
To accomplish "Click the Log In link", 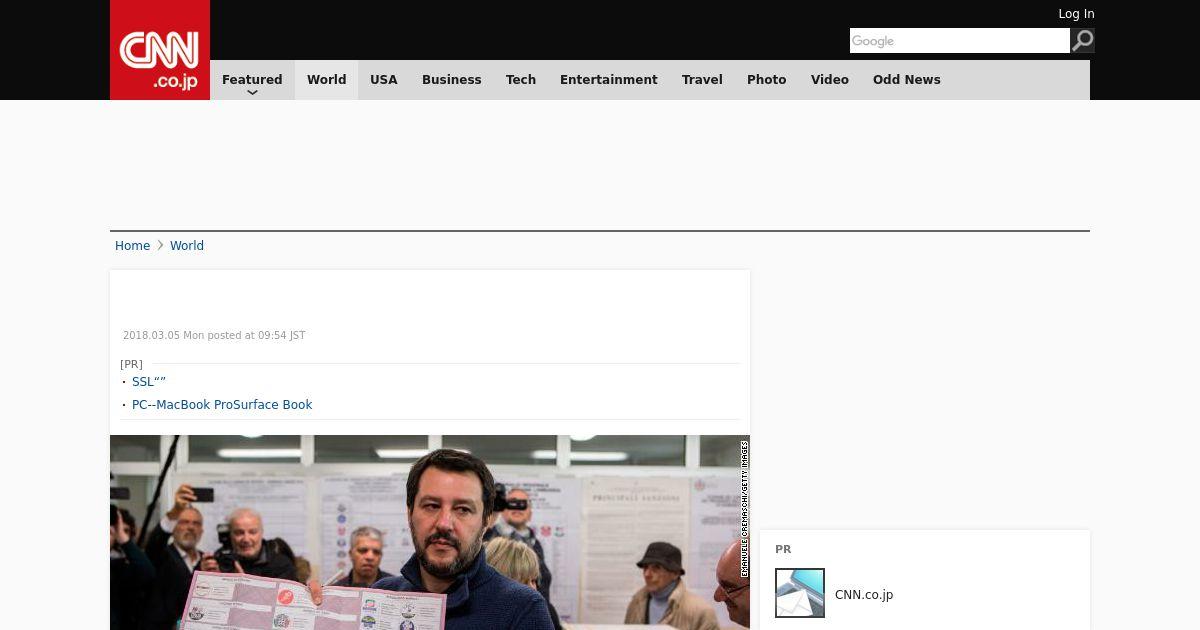I will (x=1076, y=14).
